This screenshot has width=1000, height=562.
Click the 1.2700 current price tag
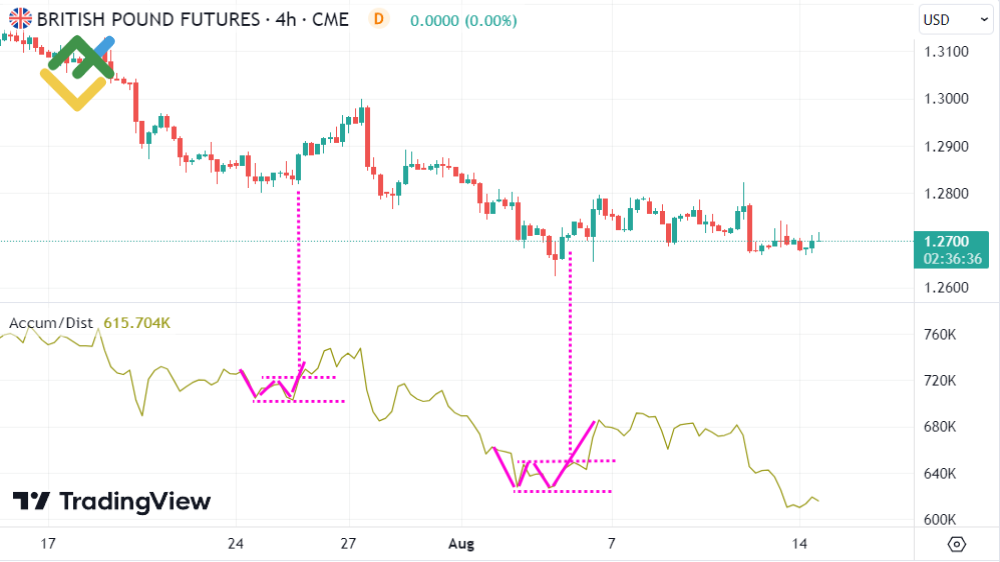click(944, 241)
